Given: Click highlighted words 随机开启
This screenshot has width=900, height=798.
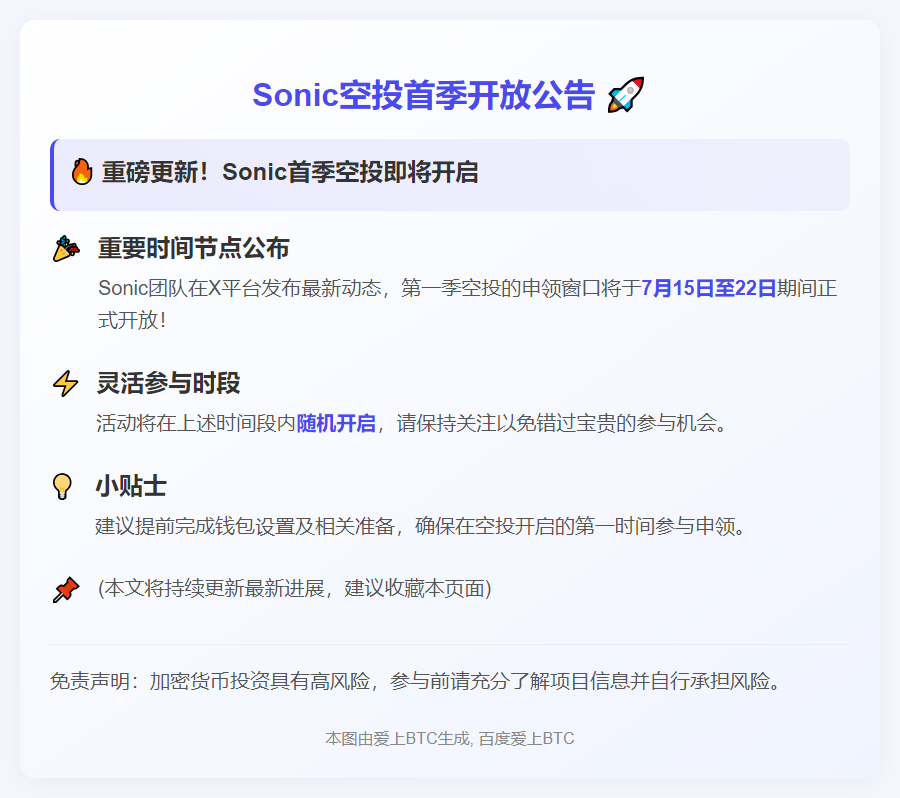Looking at the screenshot, I should click(x=336, y=424).
